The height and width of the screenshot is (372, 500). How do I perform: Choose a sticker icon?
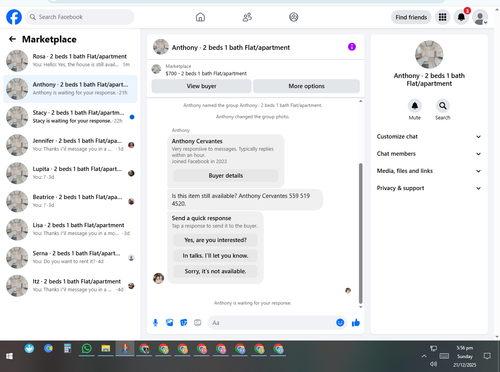click(x=184, y=323)
